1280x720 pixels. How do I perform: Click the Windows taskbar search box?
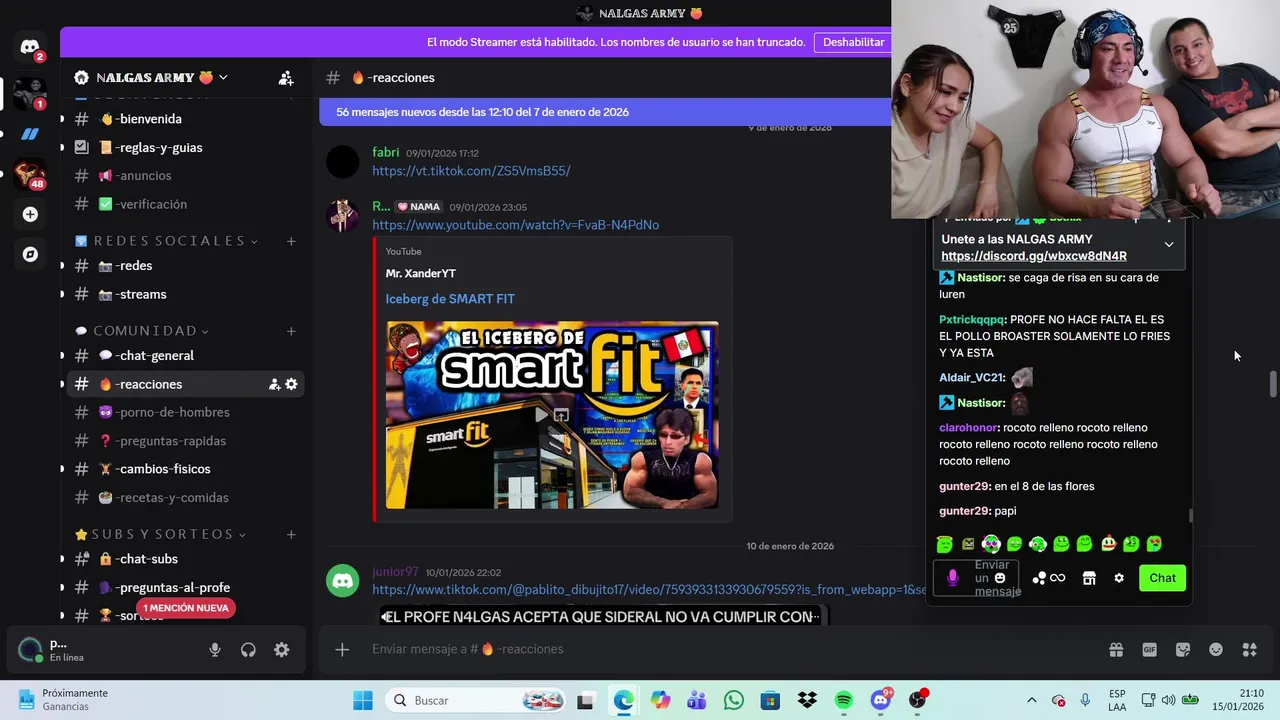coord(477,700)
